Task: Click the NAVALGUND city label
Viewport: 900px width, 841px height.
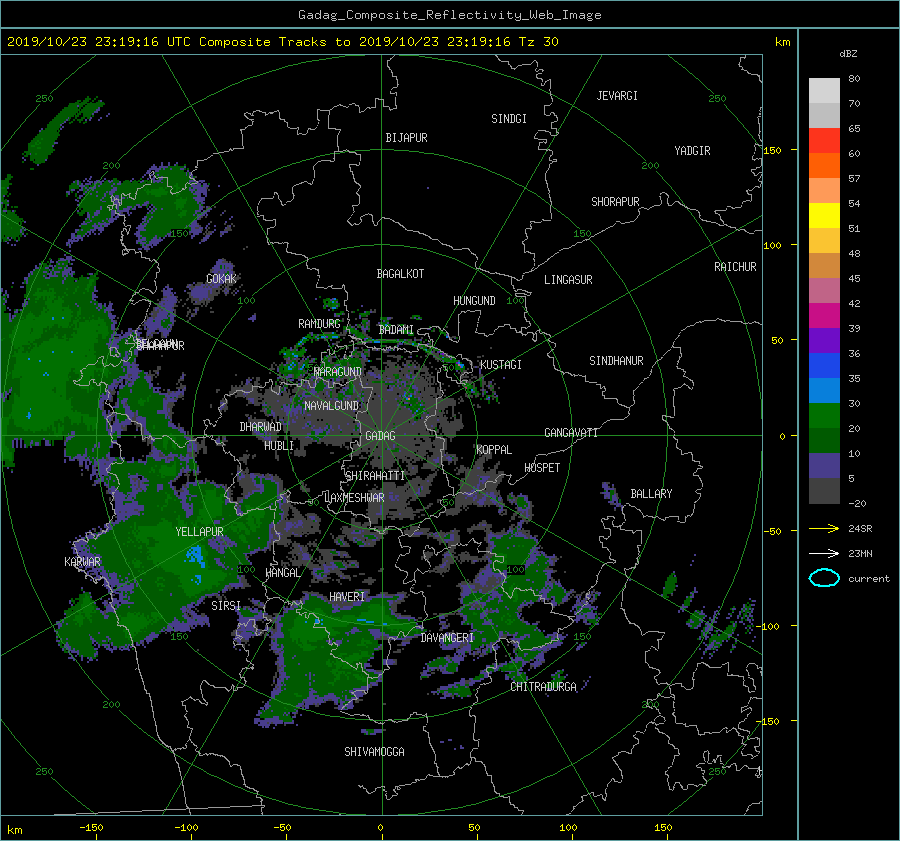Action: (331, 406)
